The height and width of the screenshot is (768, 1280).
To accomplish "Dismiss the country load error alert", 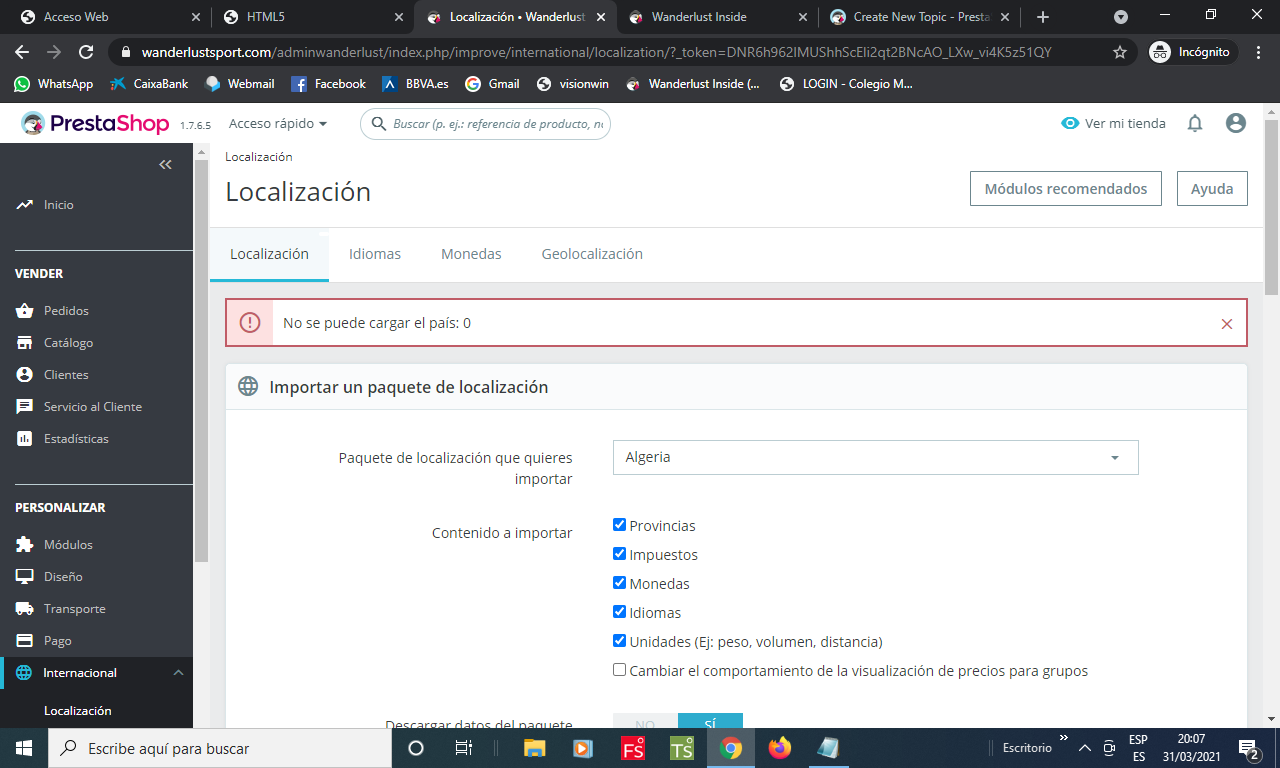I will click(1227, 324).
